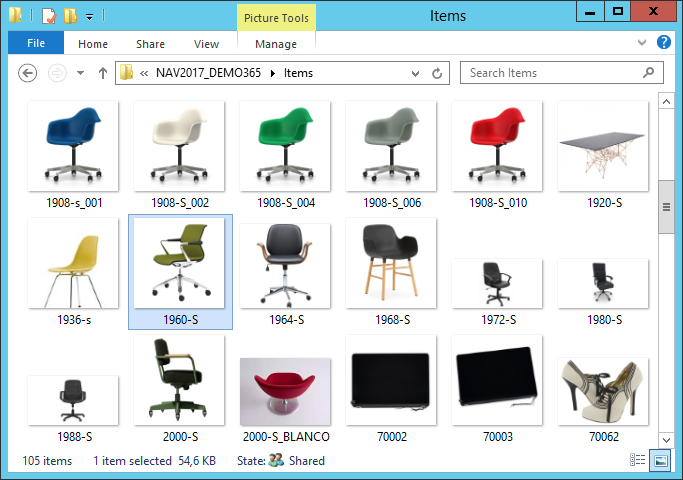This screenshot has height=480, width=683.
Task: Open the View ribbon tab
Action: (206, 44)
